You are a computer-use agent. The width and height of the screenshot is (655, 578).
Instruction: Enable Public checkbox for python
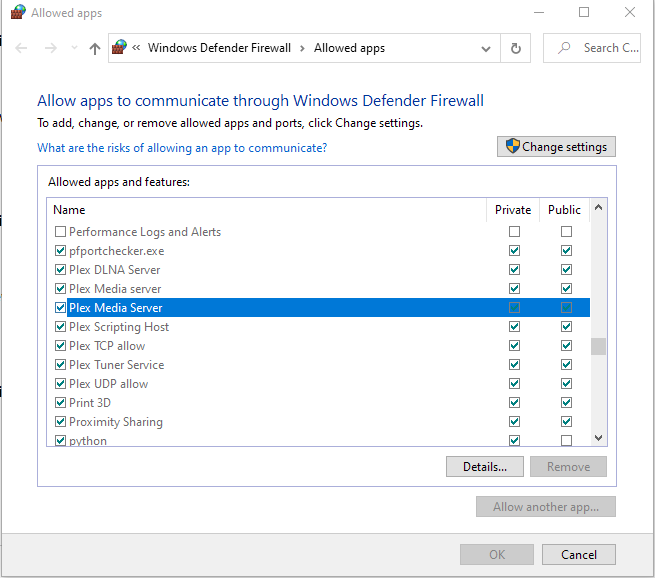pos(566,440)
